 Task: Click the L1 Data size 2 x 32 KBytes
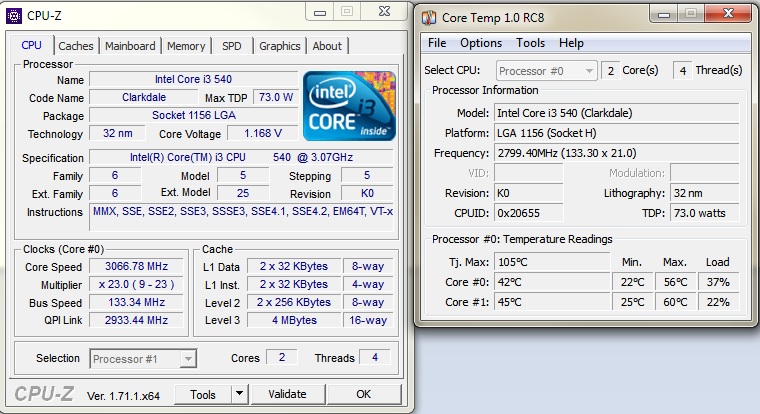(294, 267)
